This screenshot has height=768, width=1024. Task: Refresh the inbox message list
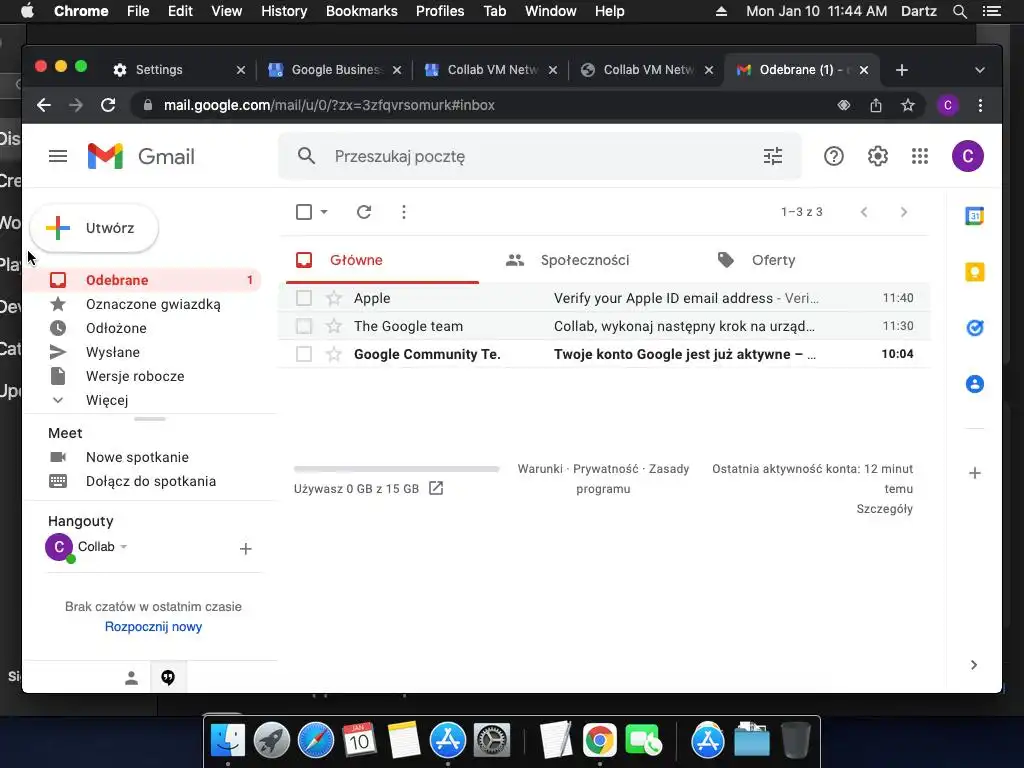pyautogui.click(x=364, y=212)
